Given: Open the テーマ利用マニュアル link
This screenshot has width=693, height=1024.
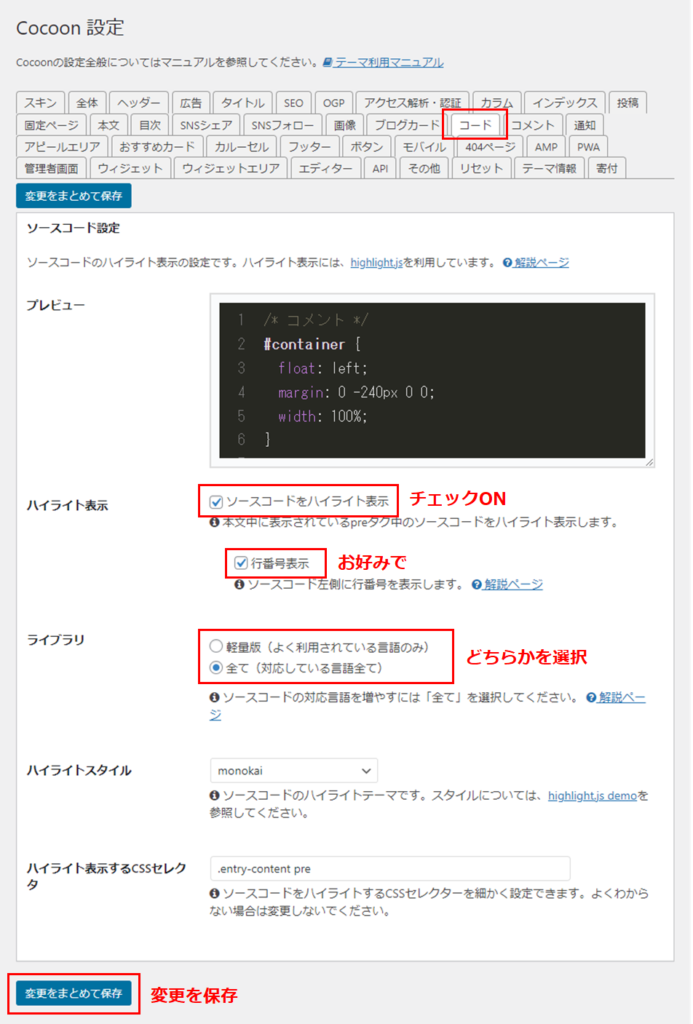Looking at the screenshot, I should pyautogui.click(x=389, y=62).
